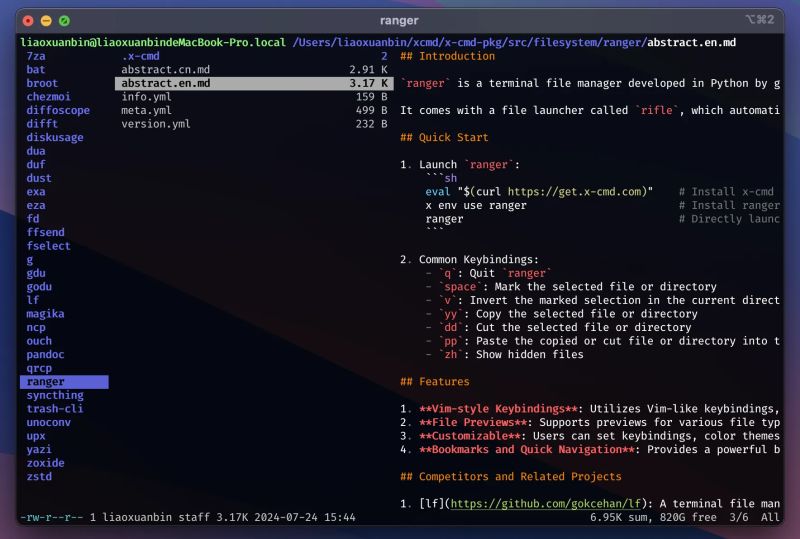Screen dimensions: 800x539
Task: Click the 'x env use ranger' command line
Action: [x=476, y=205]
